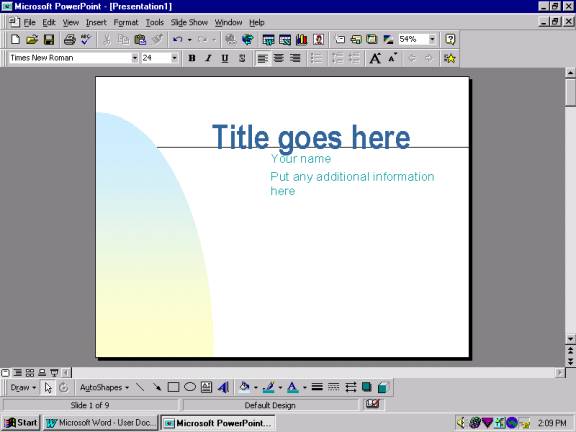Image resolution: width=576 pixels, height=432 pixels.
Task: Toggle Underline formatting
Action: (225, 58)
